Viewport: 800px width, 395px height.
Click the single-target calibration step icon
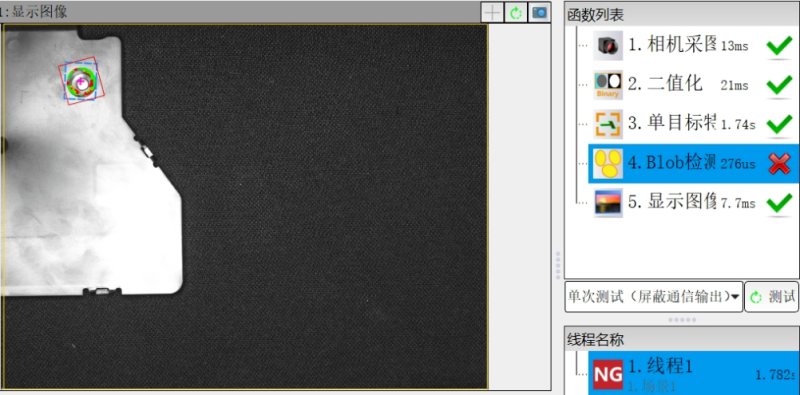tap(608, 124)
